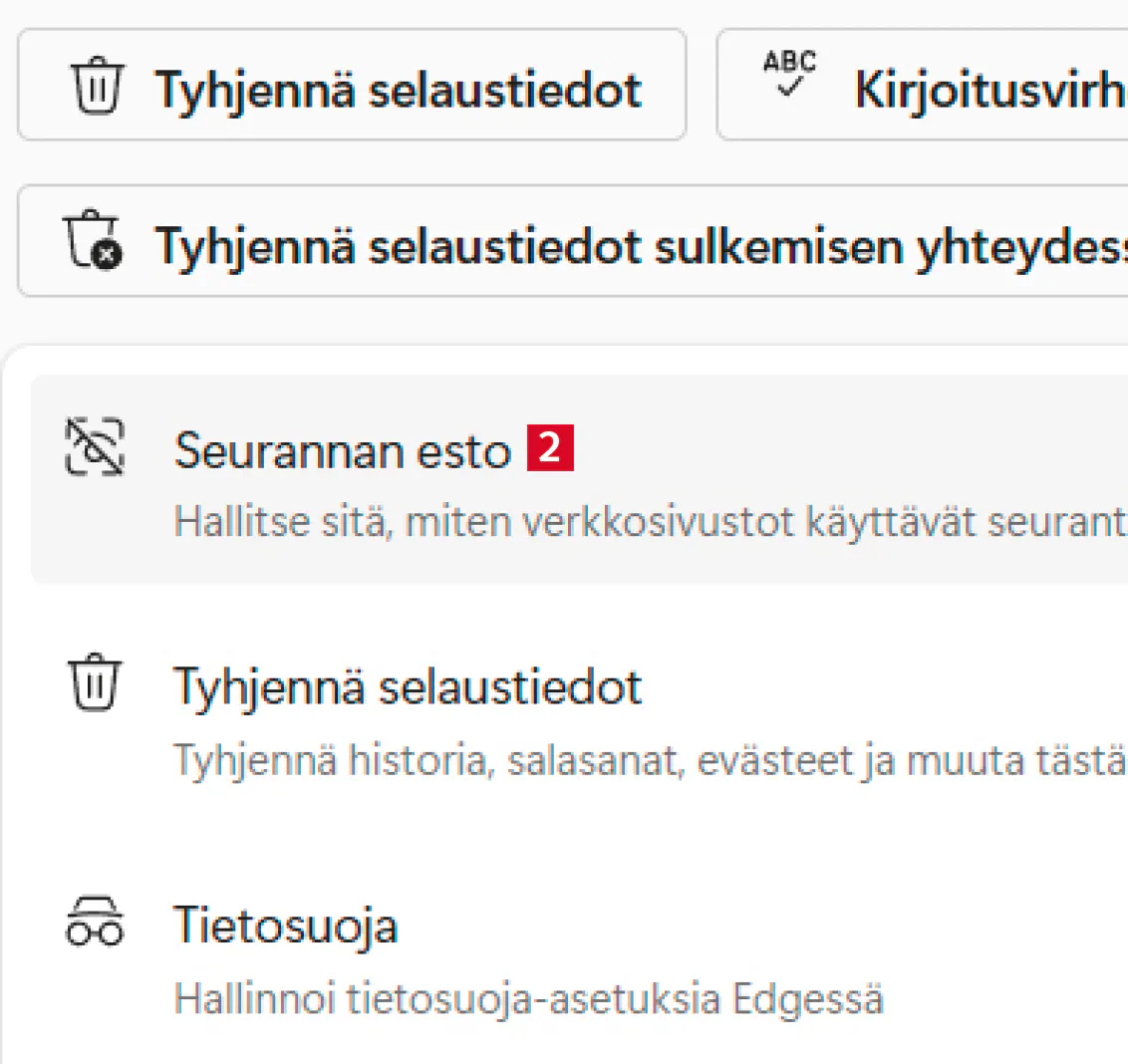The image size is (1128, 1064).
Task: Click the Hallinnoi tietosuoja-asetuksia Edgessä description
Action: [528, 998]
